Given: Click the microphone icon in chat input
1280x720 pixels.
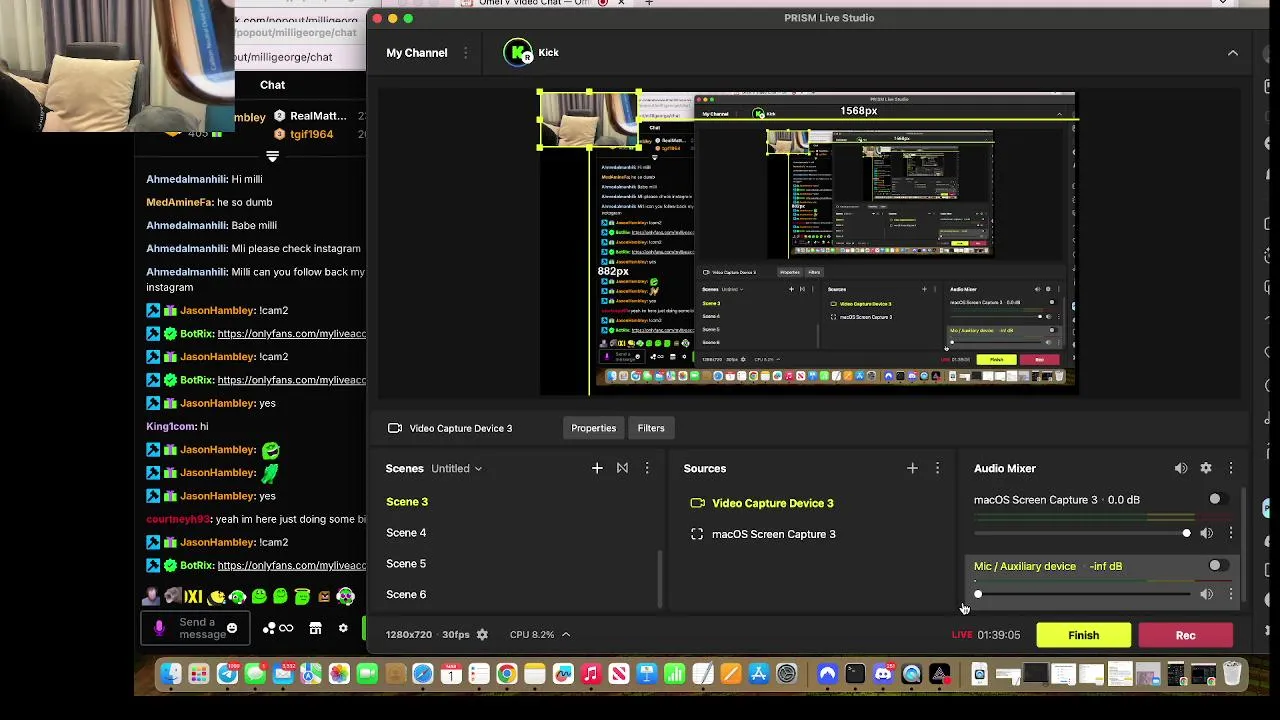Looking at the screenshot, I should (x=159, y=628).
